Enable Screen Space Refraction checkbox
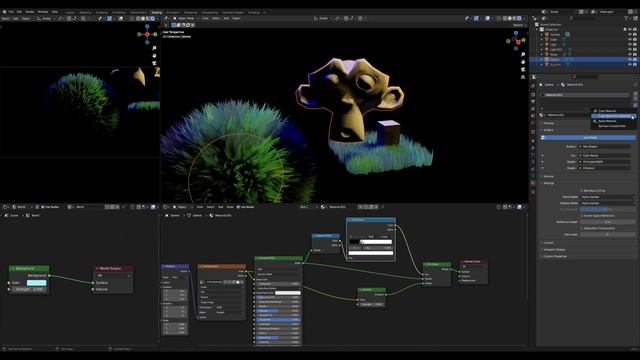Image resolution: width=640 pixels, height=360 pixels. coord(582,216)
